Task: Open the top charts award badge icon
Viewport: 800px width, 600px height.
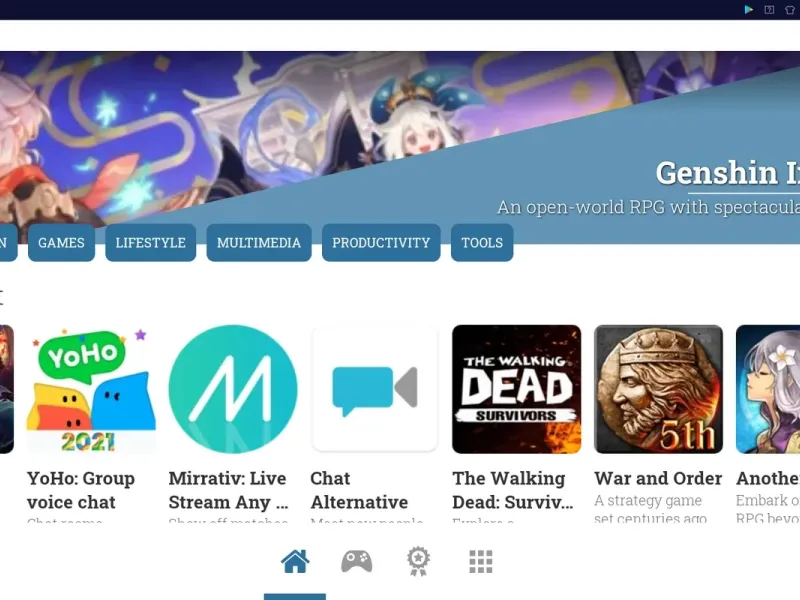Action: 418,562
